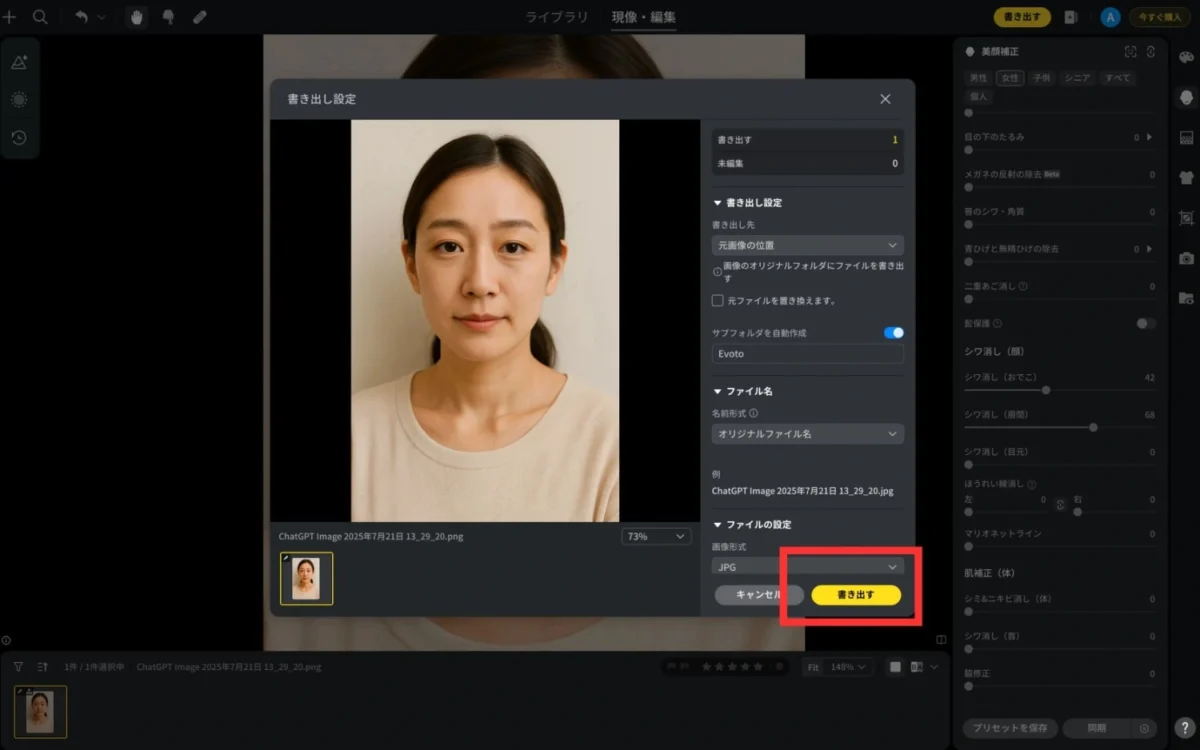1200x750 pixels.
Task: Open the color palette panel icon
Action: (x=1187, y=58)
